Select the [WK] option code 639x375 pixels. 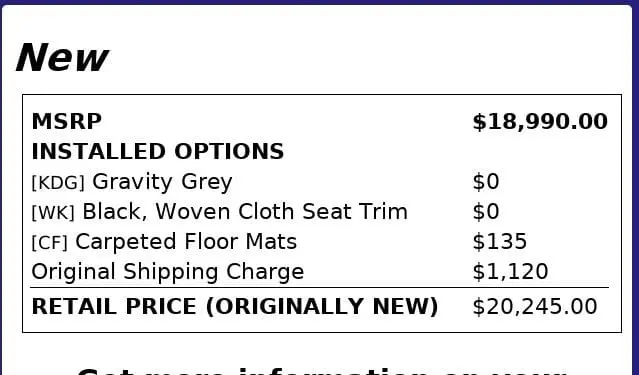click(x=53, y=212)
